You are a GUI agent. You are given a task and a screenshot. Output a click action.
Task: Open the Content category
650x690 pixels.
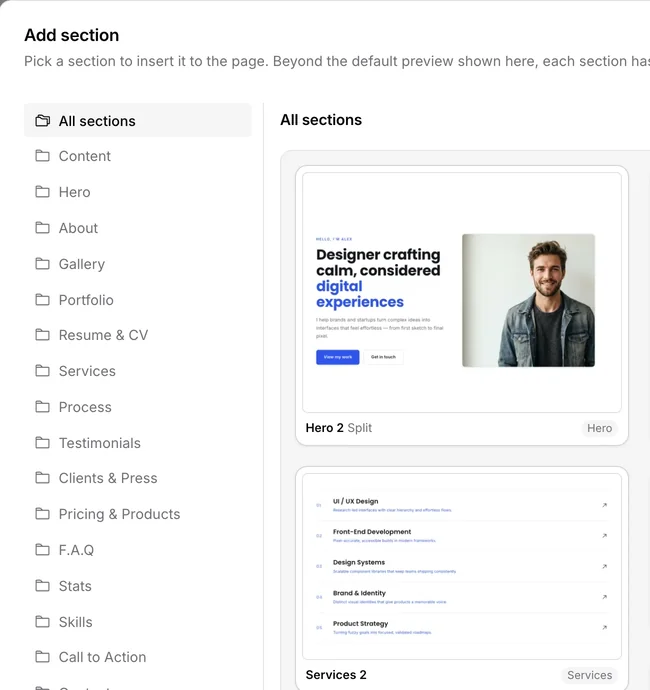(x=137, y=156)
